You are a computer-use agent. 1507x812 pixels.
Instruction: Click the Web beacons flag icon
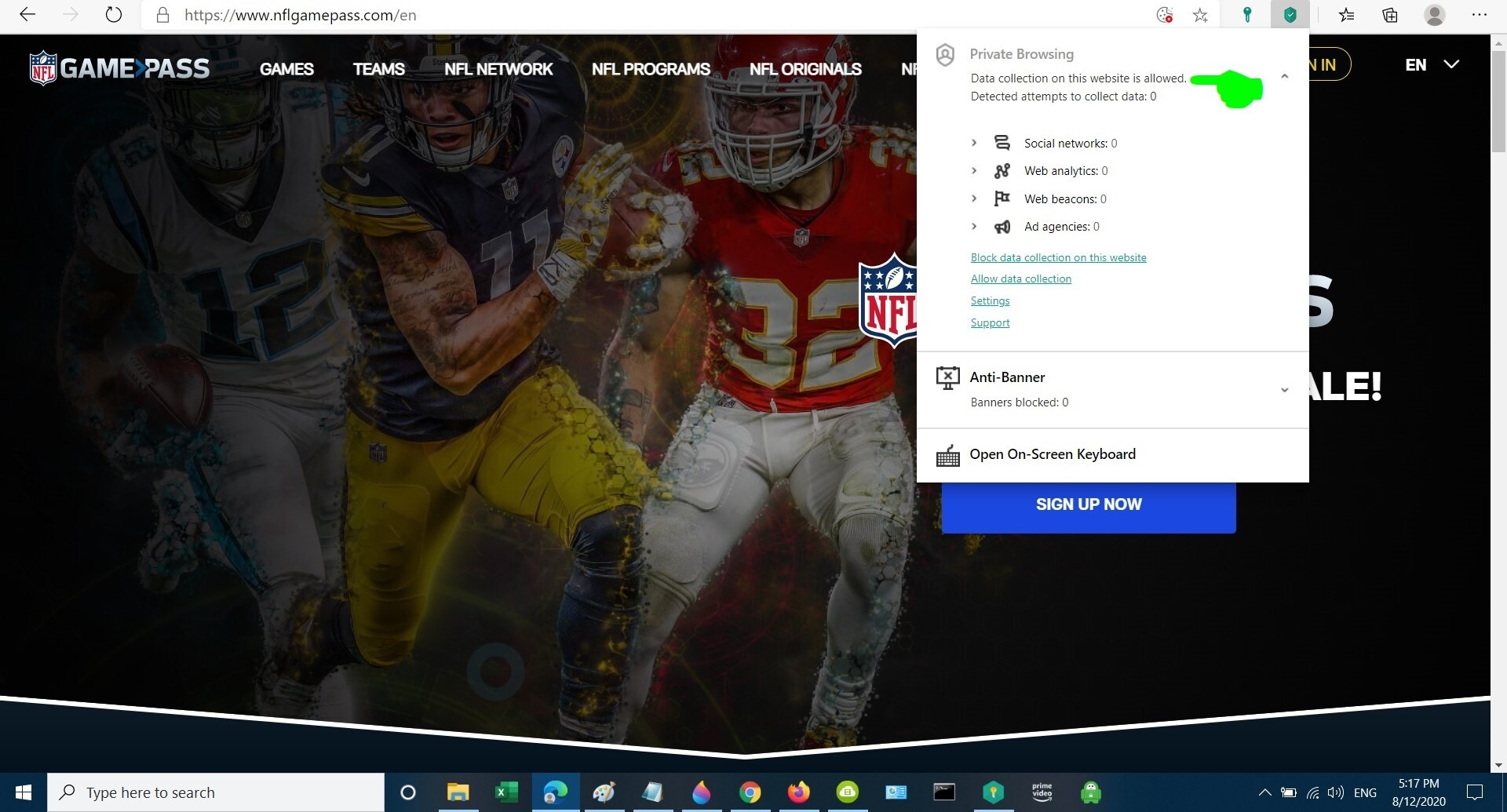pyautogui.click(x=1002, y=198)
